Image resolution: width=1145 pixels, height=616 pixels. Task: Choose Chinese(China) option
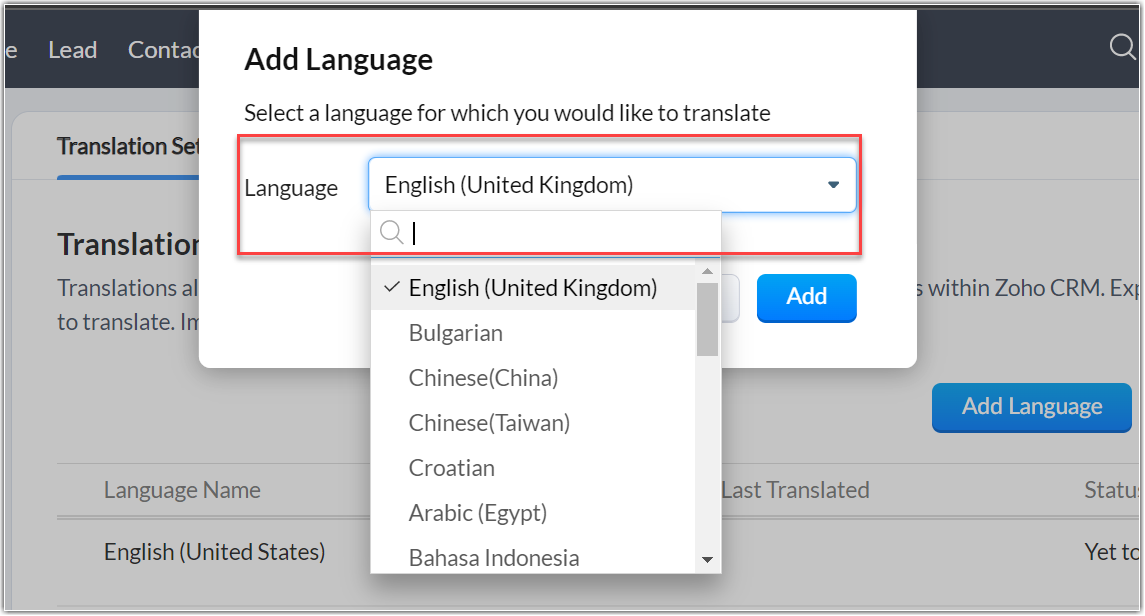(x=483, y=378)
